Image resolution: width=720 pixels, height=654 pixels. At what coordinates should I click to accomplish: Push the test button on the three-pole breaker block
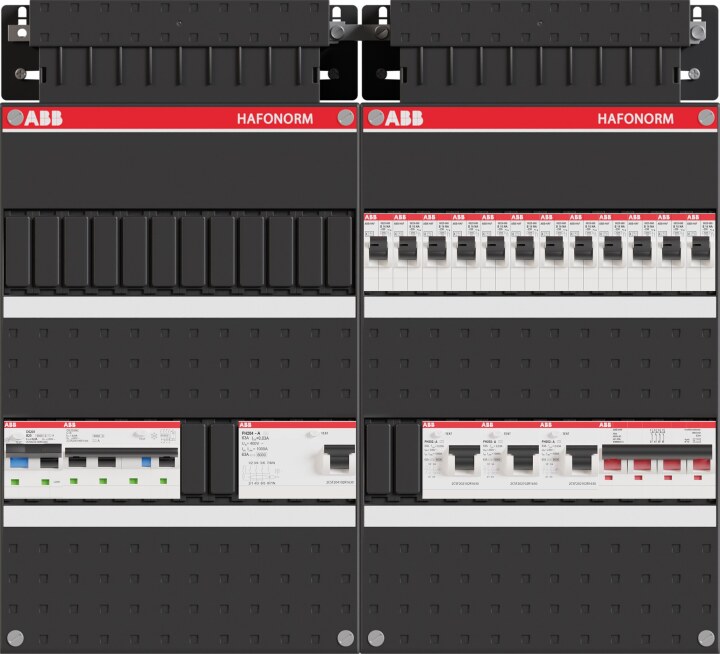(x=138, y=435)
